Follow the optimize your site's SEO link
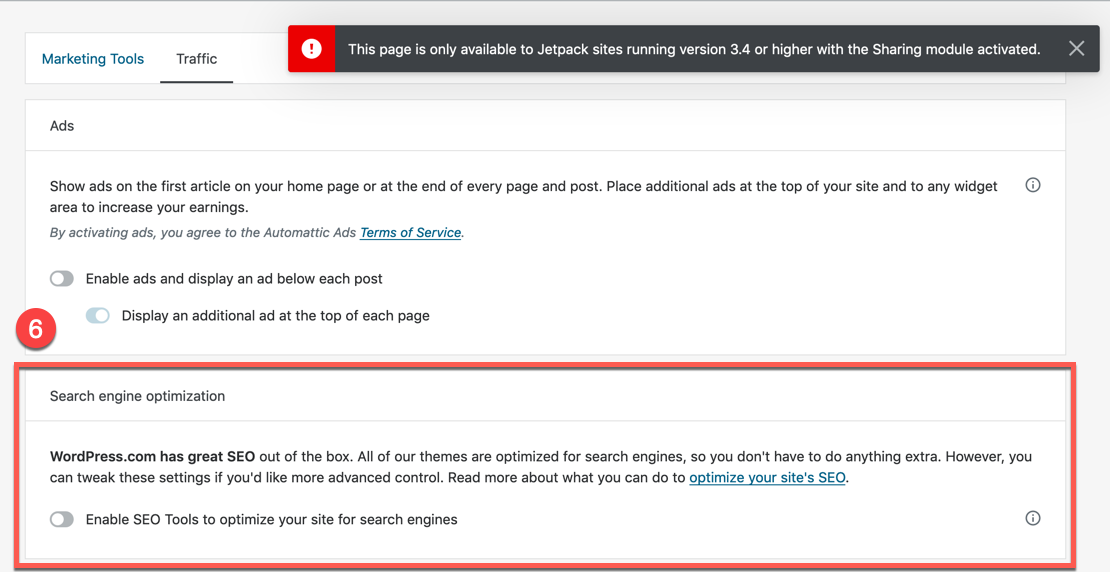 767,478
